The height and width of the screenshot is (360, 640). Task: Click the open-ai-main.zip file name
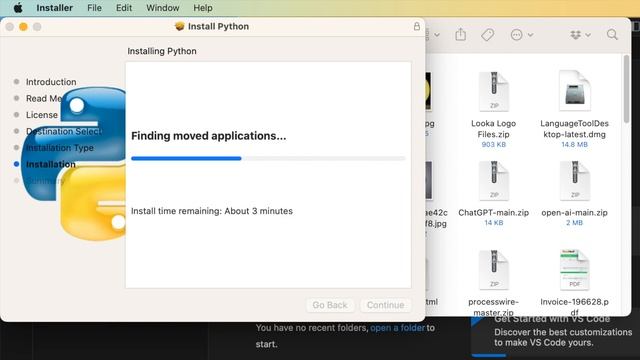click(574, 213)
